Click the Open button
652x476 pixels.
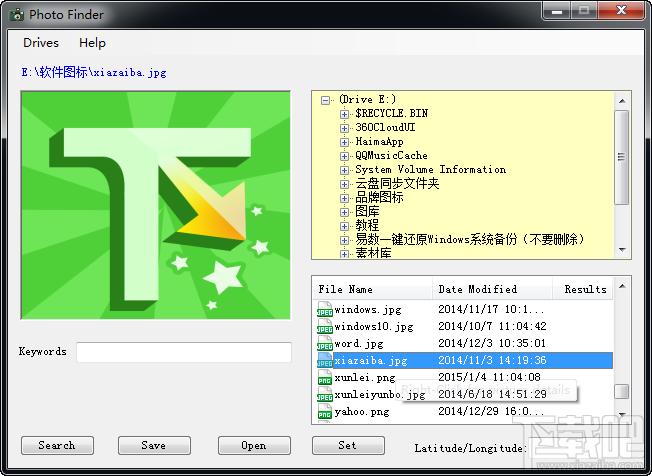(254, 445)
